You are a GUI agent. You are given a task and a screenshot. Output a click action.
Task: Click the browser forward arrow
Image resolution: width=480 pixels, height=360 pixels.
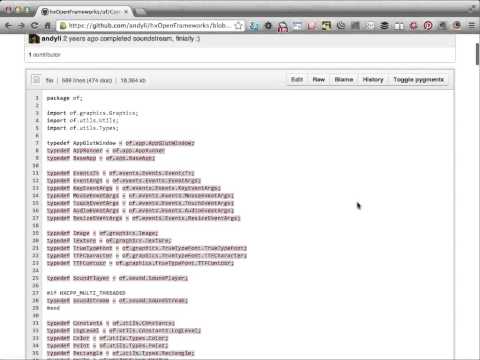point(21,26)
